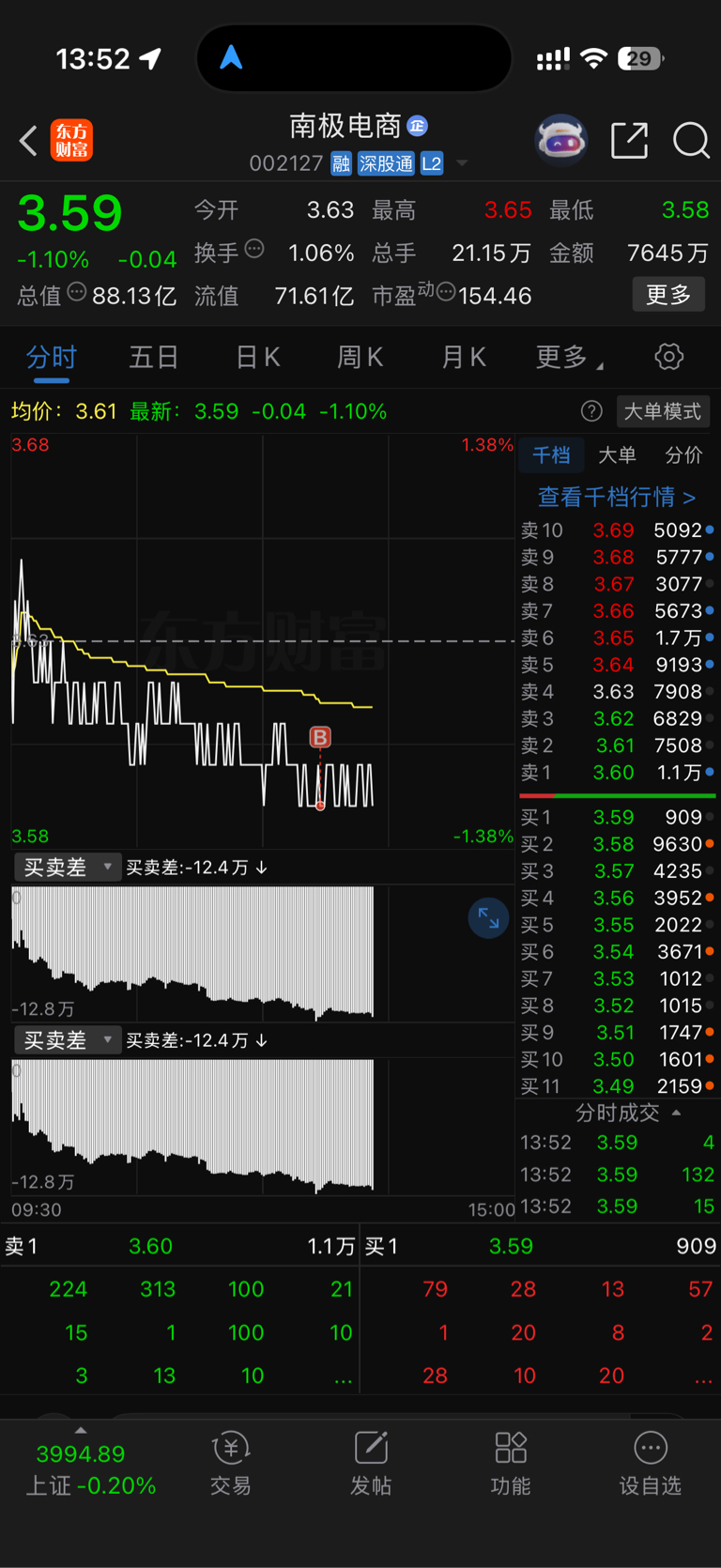This screenshot has height=1568, width=721.
Task: Tap buy queue order 79
Action: coord(435,1289)
